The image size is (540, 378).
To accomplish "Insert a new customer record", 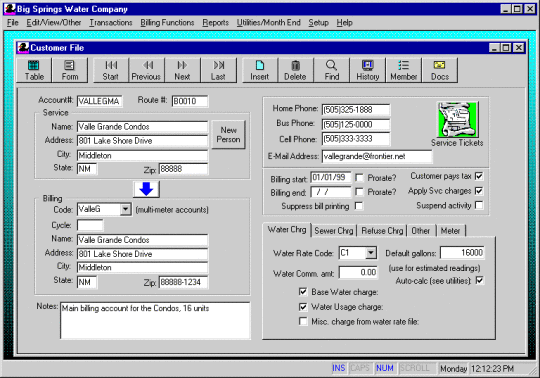I will tap(260, 70).
